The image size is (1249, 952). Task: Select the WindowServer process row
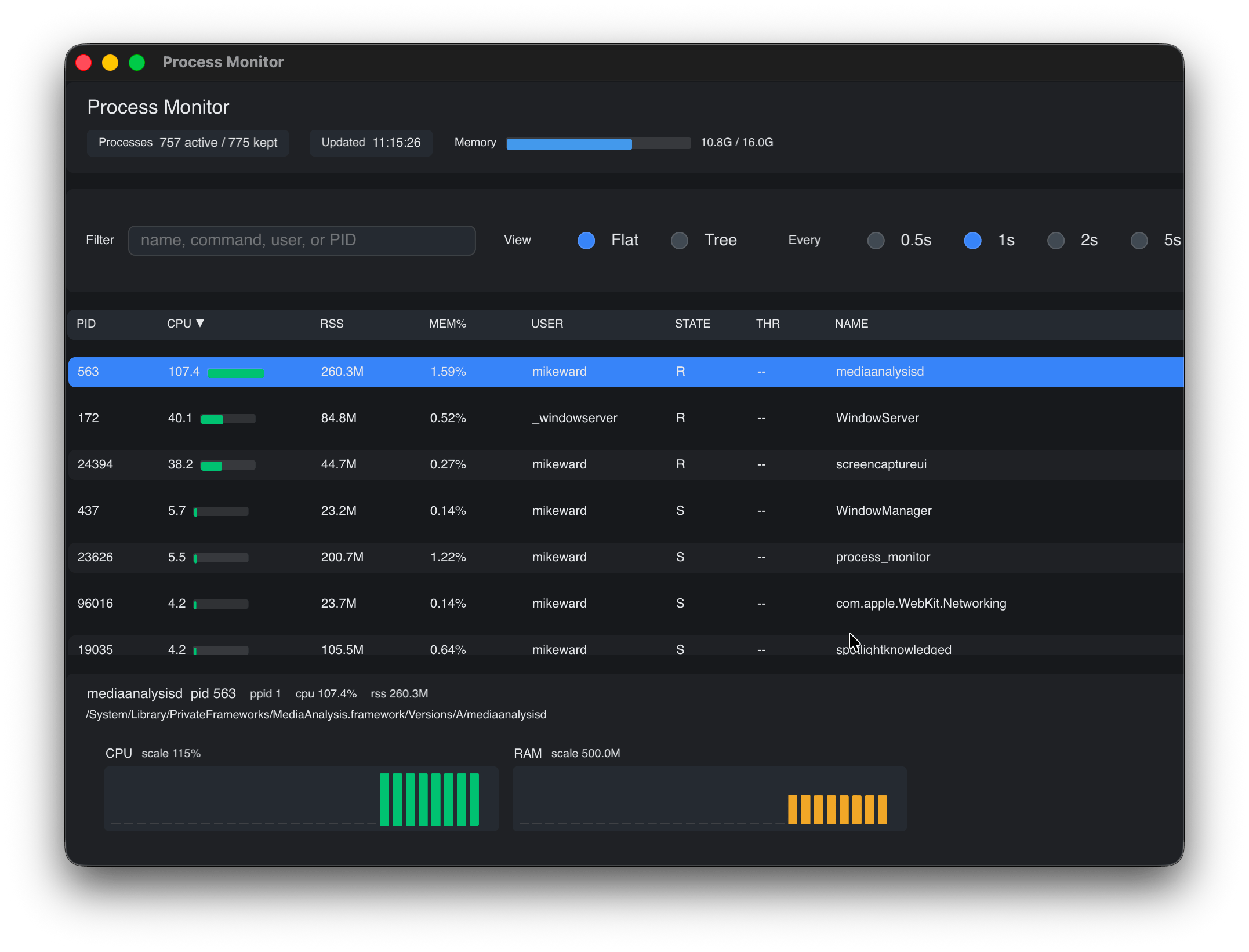click(626, 418)
